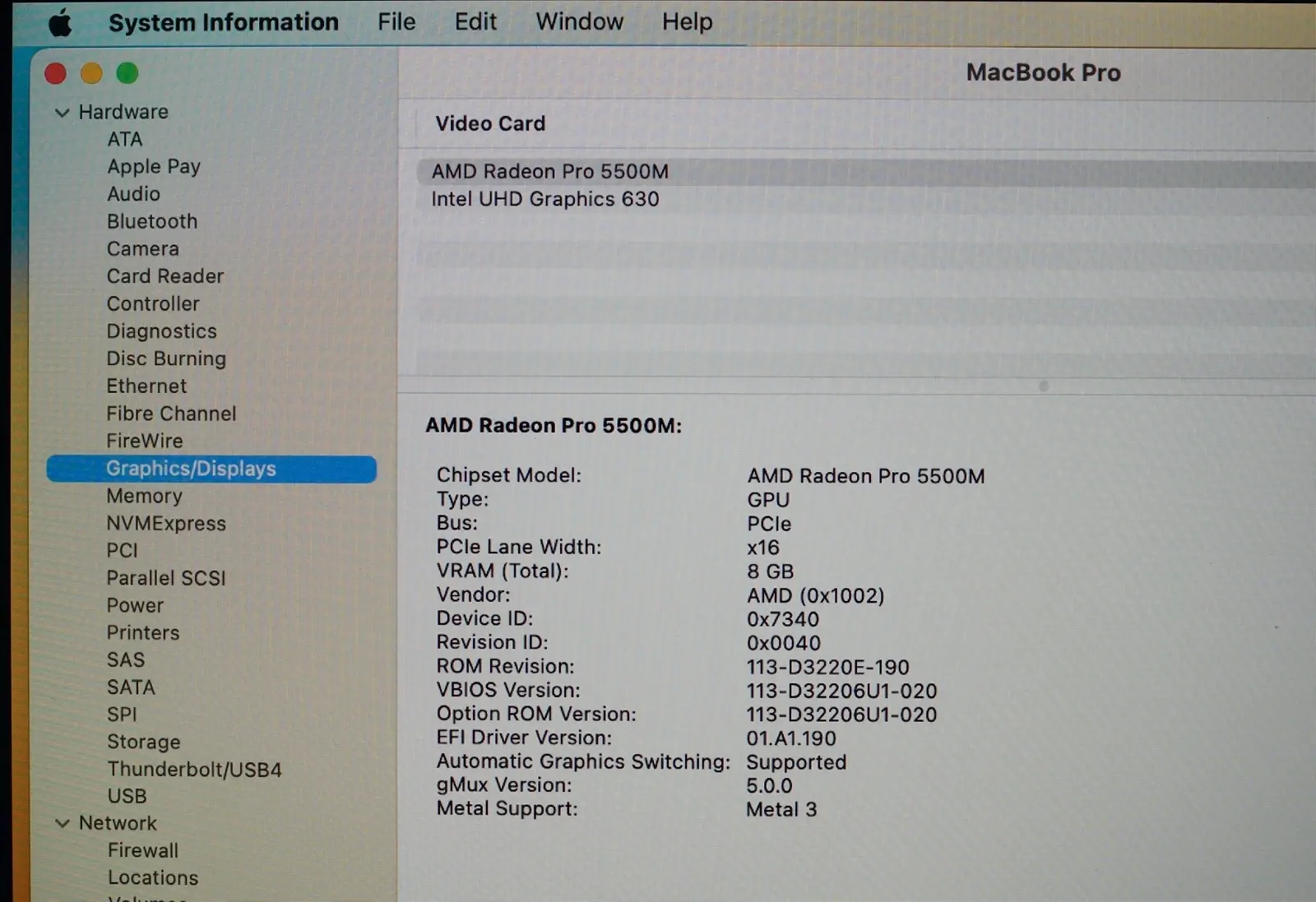Select Power in the sidebar
This screenshot has height=902, width=1316.
(135, 606)
